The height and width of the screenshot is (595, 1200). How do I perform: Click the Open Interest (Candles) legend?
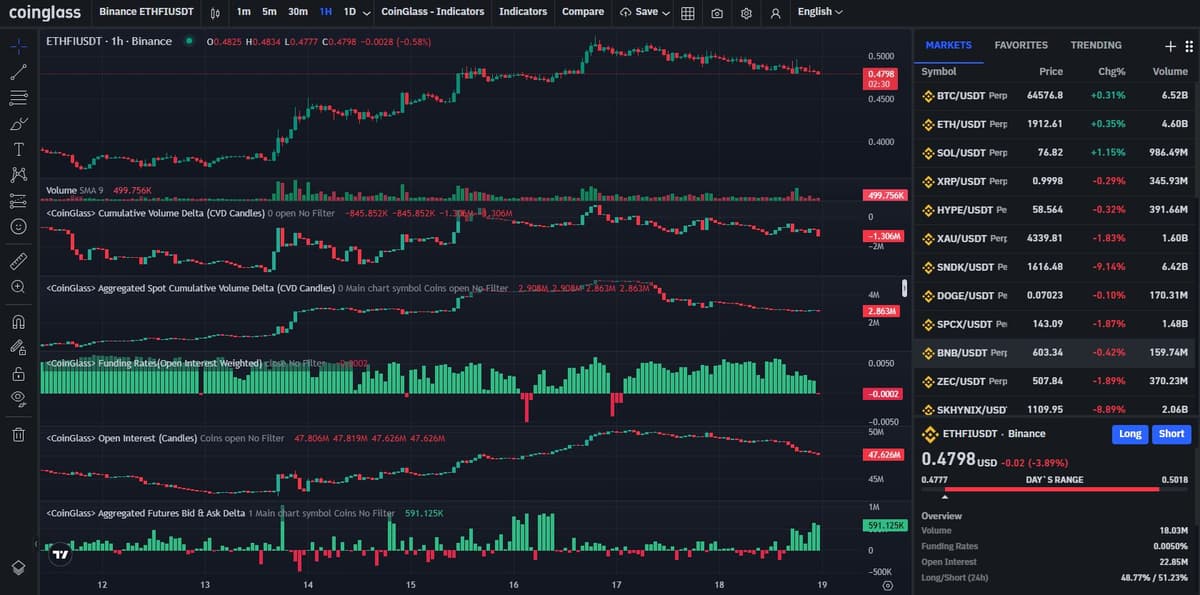point(166,438)
